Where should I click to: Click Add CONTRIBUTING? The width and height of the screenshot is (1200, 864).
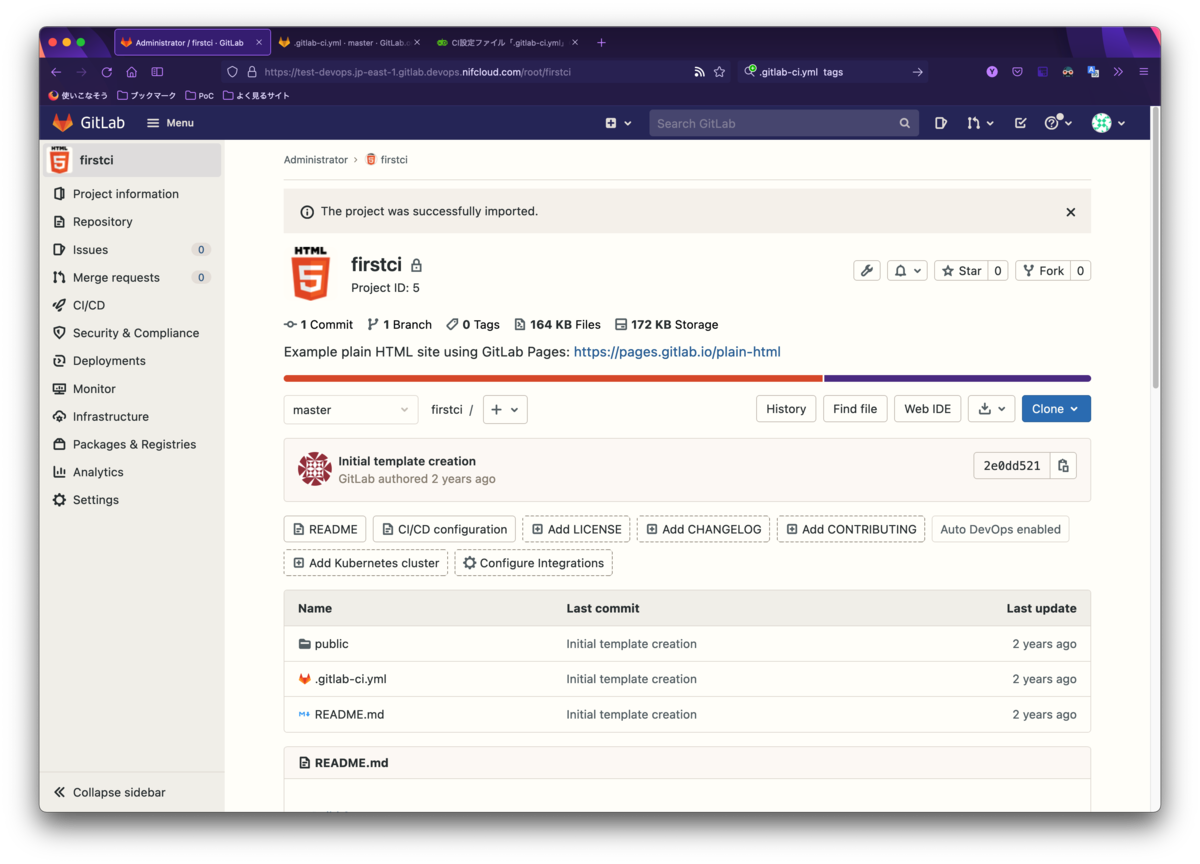851,530
